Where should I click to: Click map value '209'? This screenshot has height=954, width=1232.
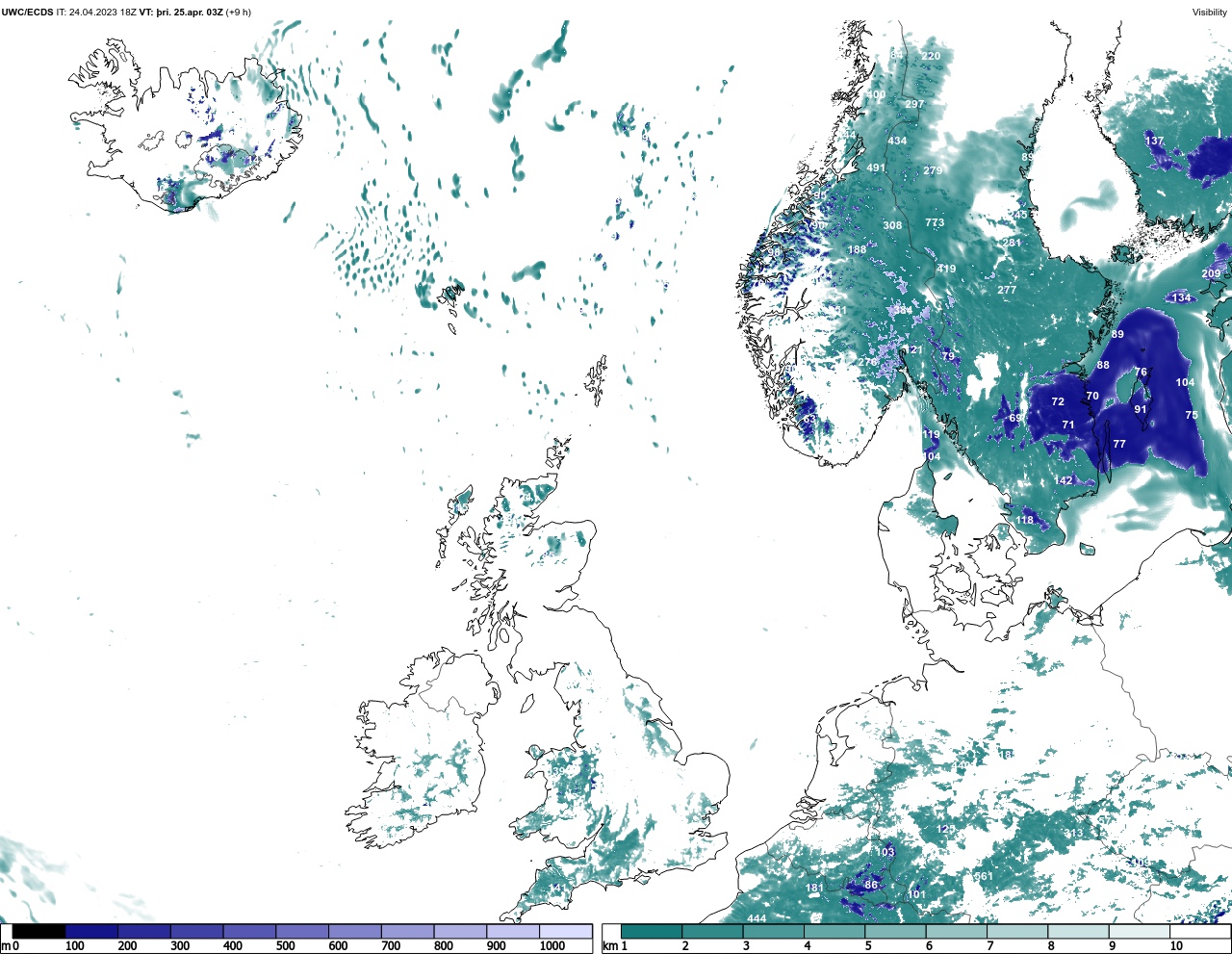point(1211,274)
